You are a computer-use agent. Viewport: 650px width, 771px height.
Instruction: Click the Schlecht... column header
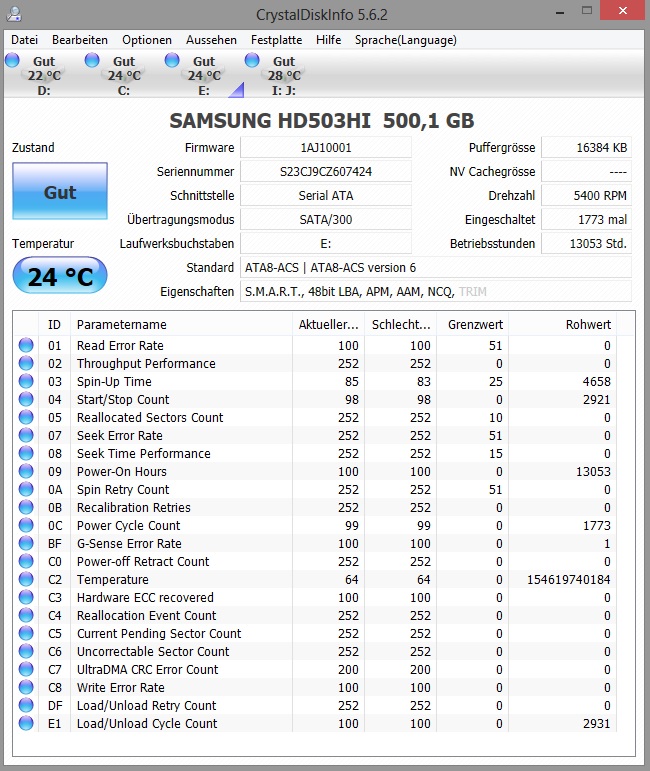click(x=401, y=325)
